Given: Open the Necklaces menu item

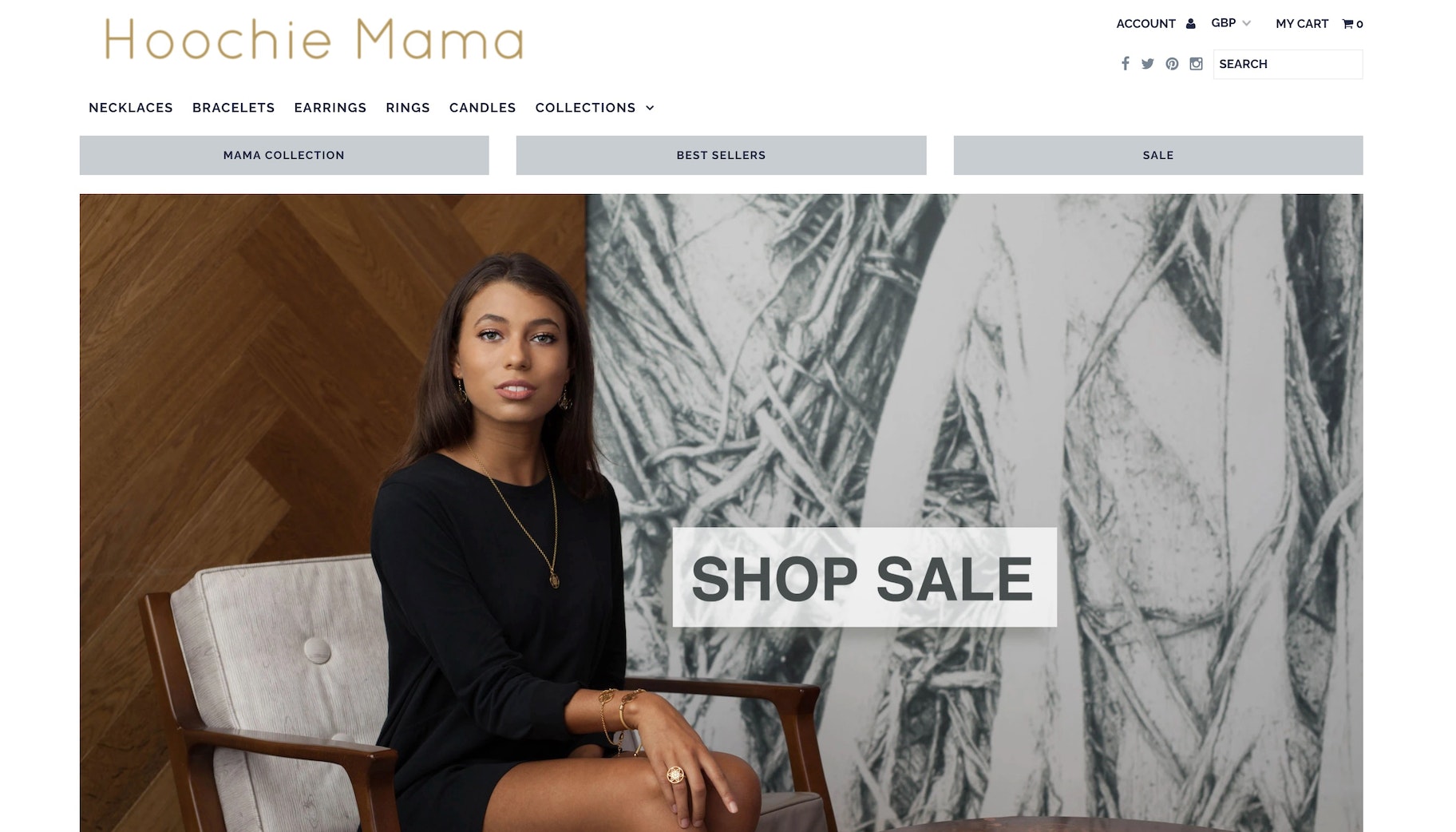Looking at the screenshot, I should click(131, 108).
